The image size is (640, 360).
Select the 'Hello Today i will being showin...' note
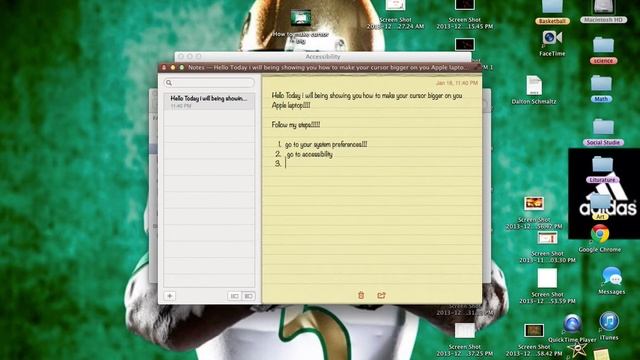pos(209,101)
